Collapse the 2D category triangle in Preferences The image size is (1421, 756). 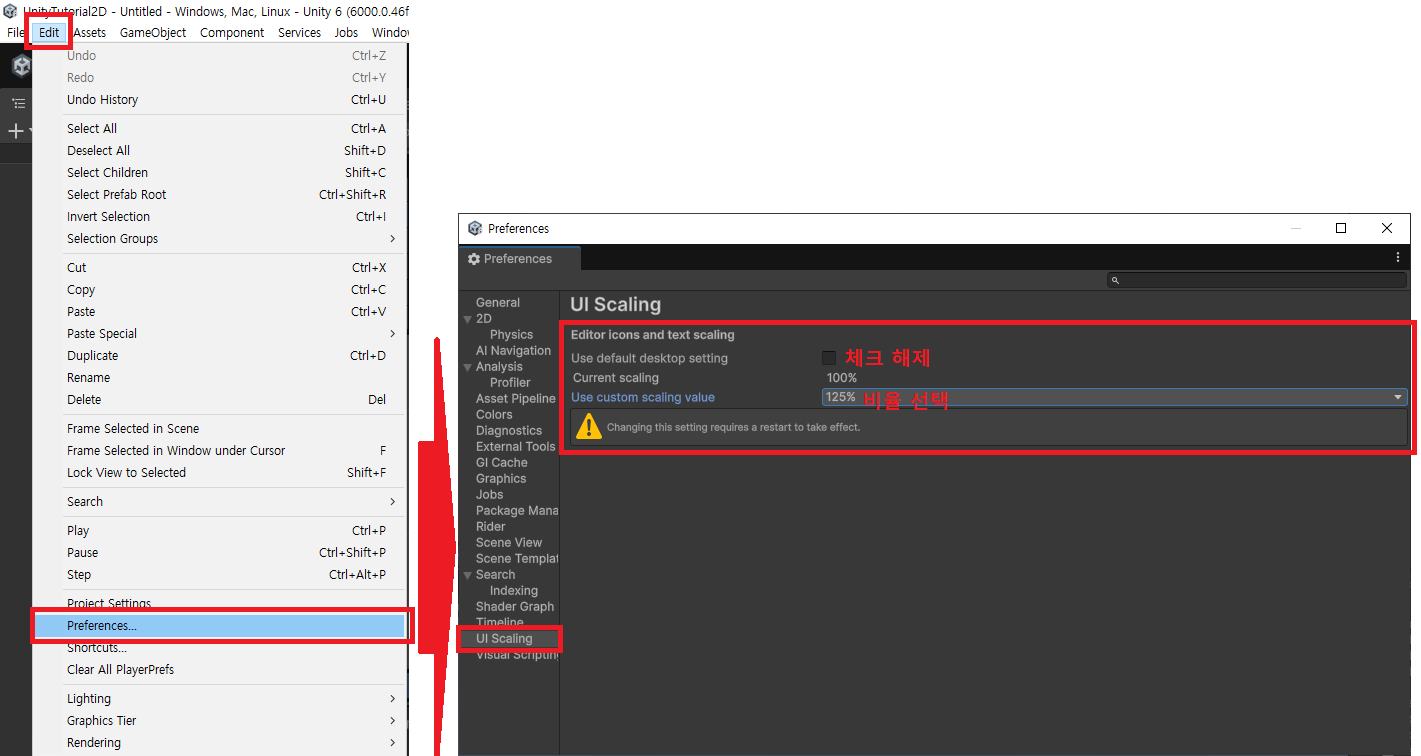click(x=467, y=319)
